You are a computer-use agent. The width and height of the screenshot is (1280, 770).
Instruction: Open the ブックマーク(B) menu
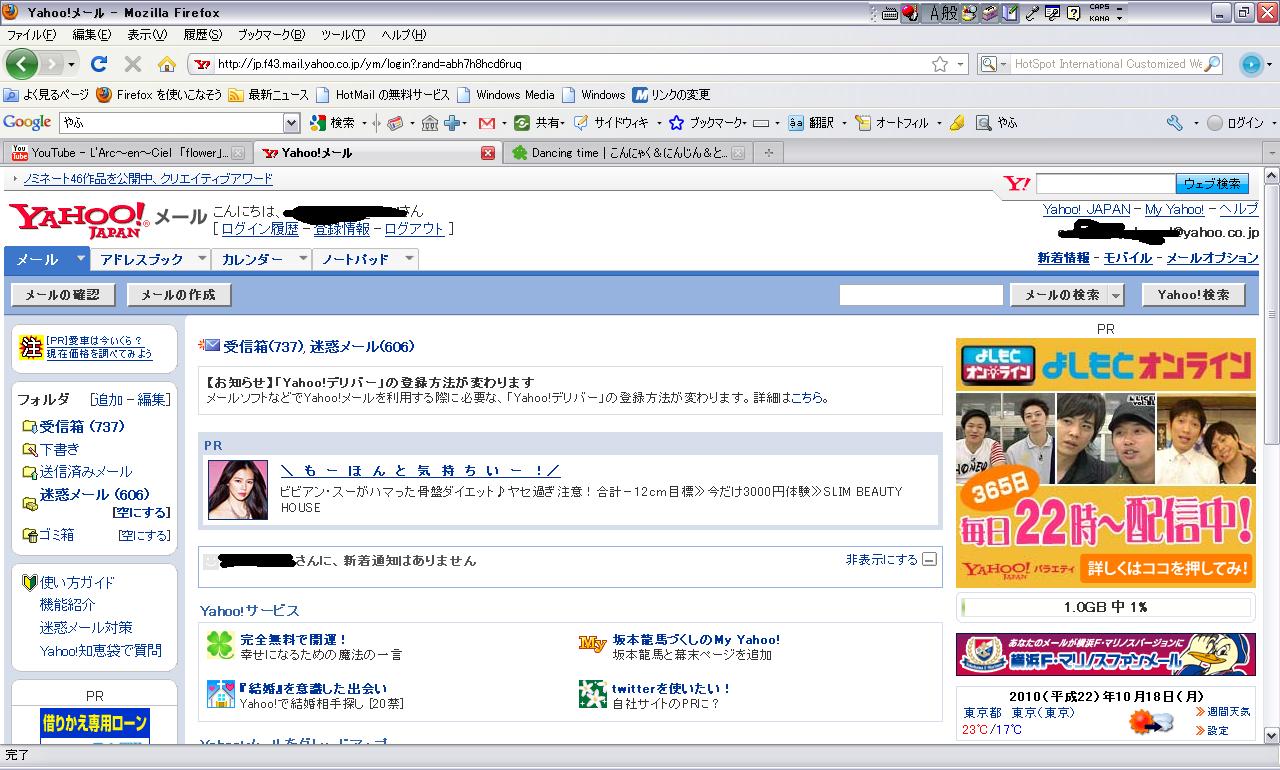[x=270, y=35]
